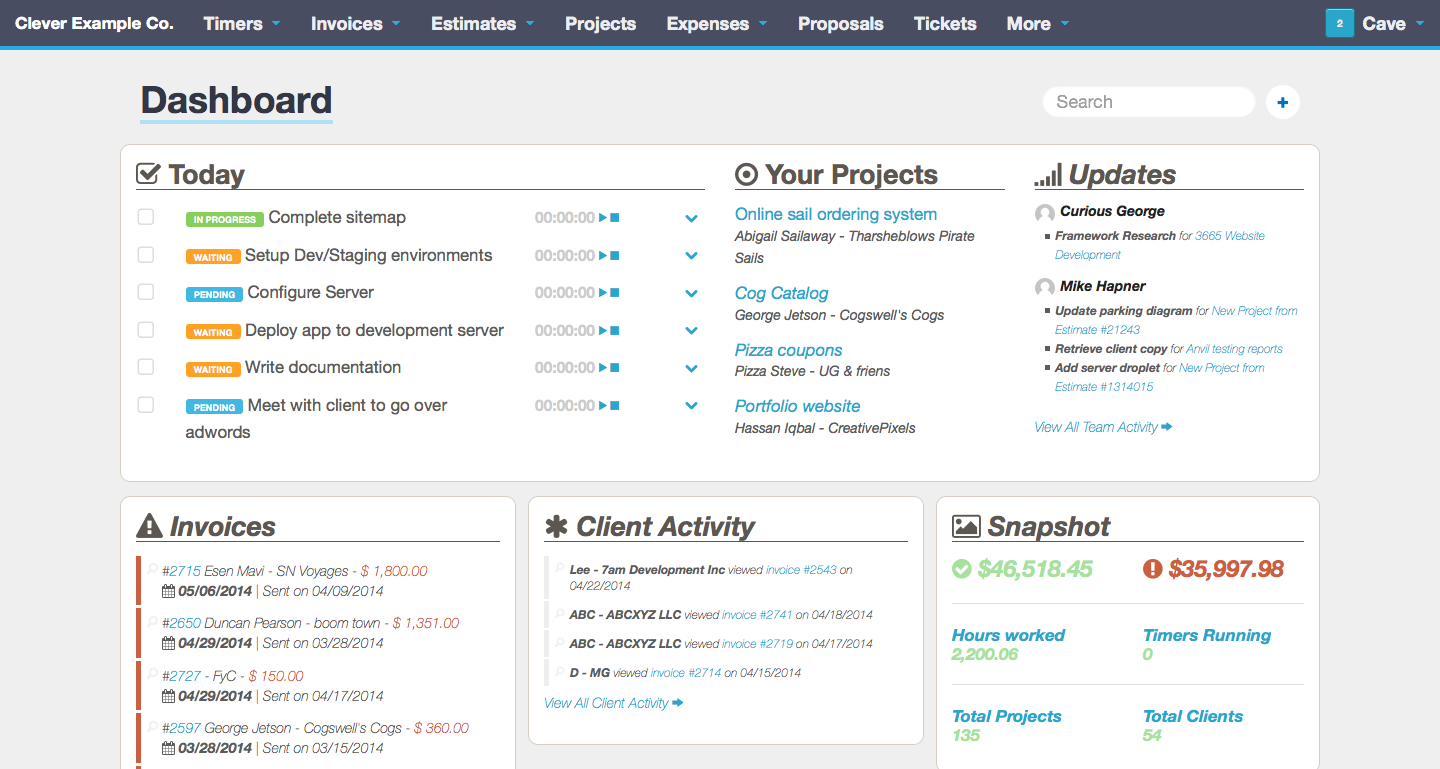Expand the Deploy app to development server task
Image resolution: width=1440 pixels, height=769 pixels.
pyautogui.click(x=691, y=331)
